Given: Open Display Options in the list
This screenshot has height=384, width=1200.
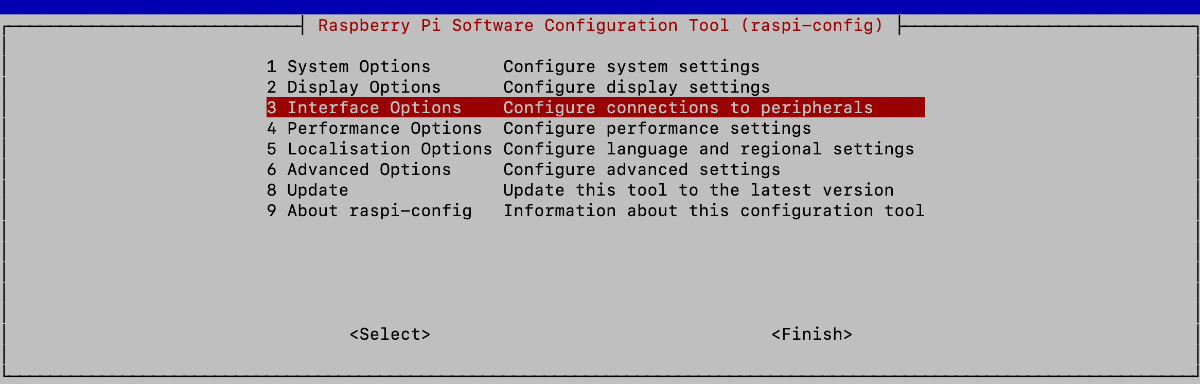Looking at the screenshot, I should click(595, 87).
